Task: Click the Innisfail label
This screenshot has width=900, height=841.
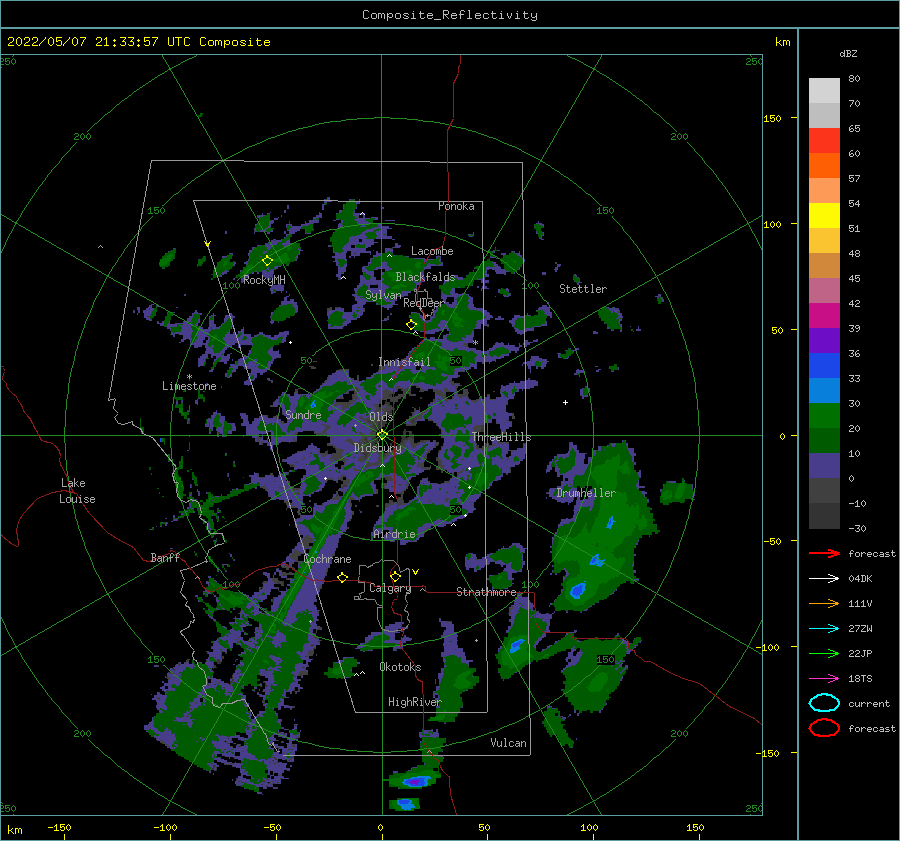Action: [404, 362]
